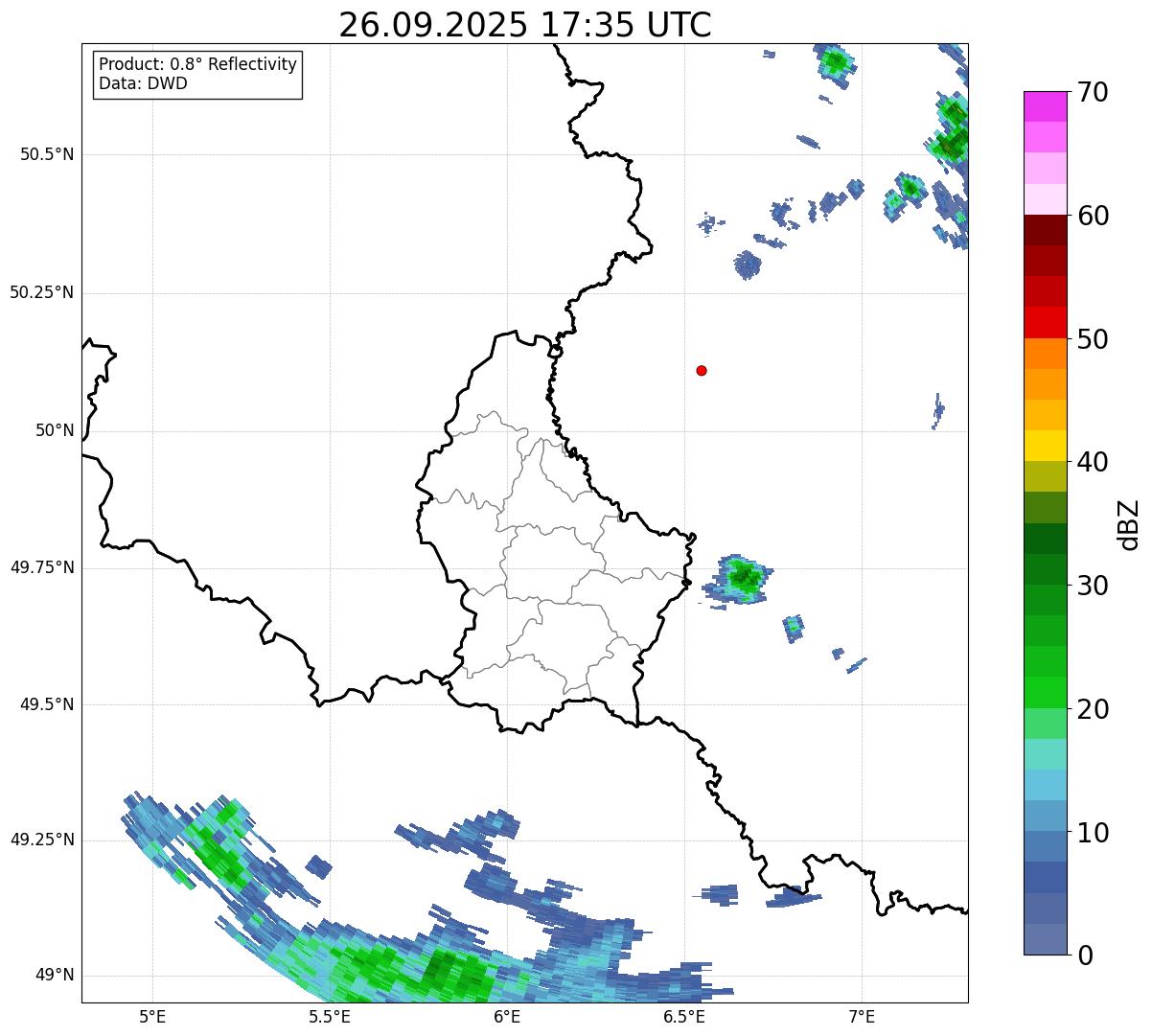Click the 5°E longitude tick label
This screenshot has width=1152, height=1036.
click(x=152, y=1016)
